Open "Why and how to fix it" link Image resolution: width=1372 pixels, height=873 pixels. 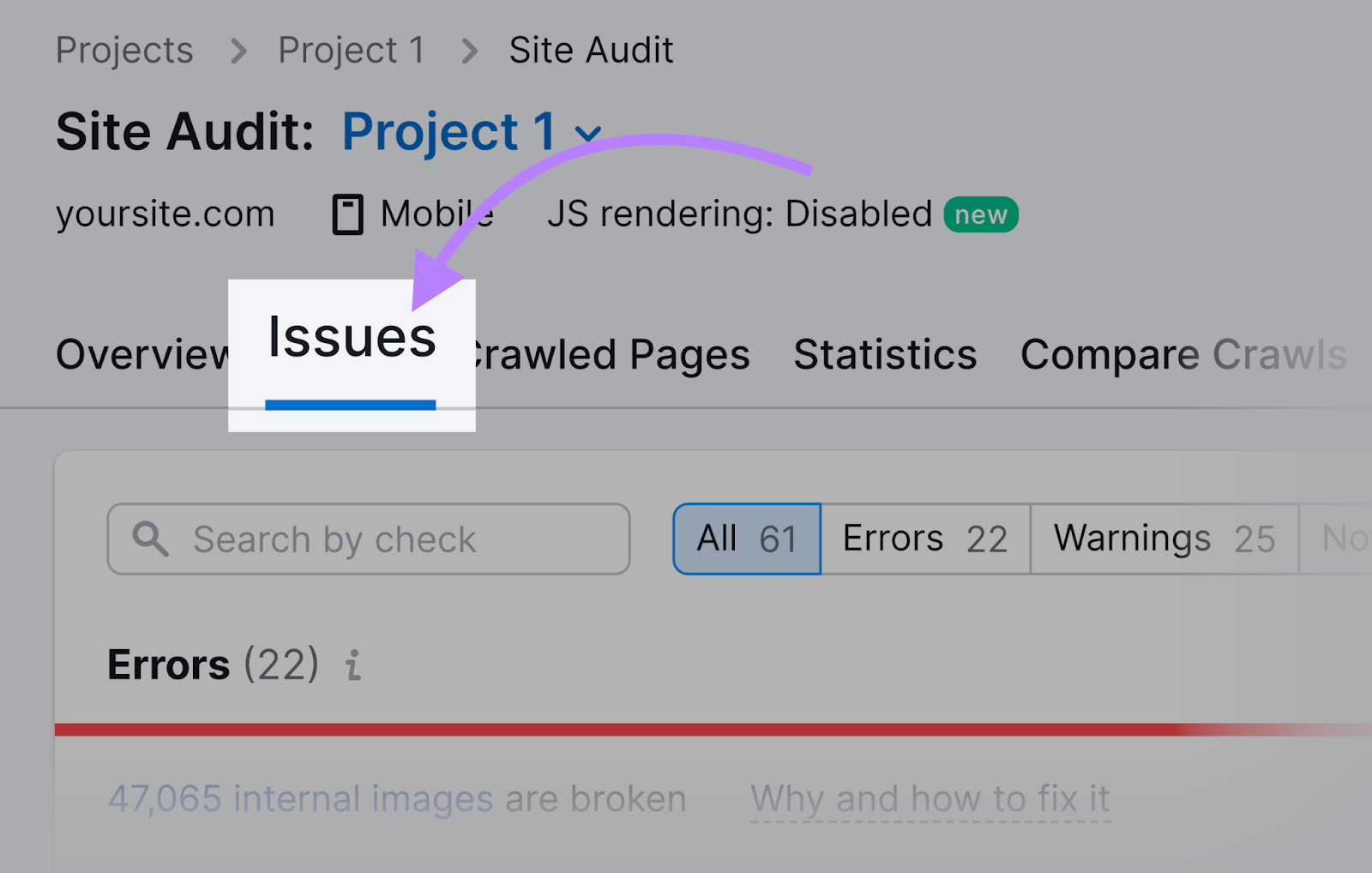930,798
